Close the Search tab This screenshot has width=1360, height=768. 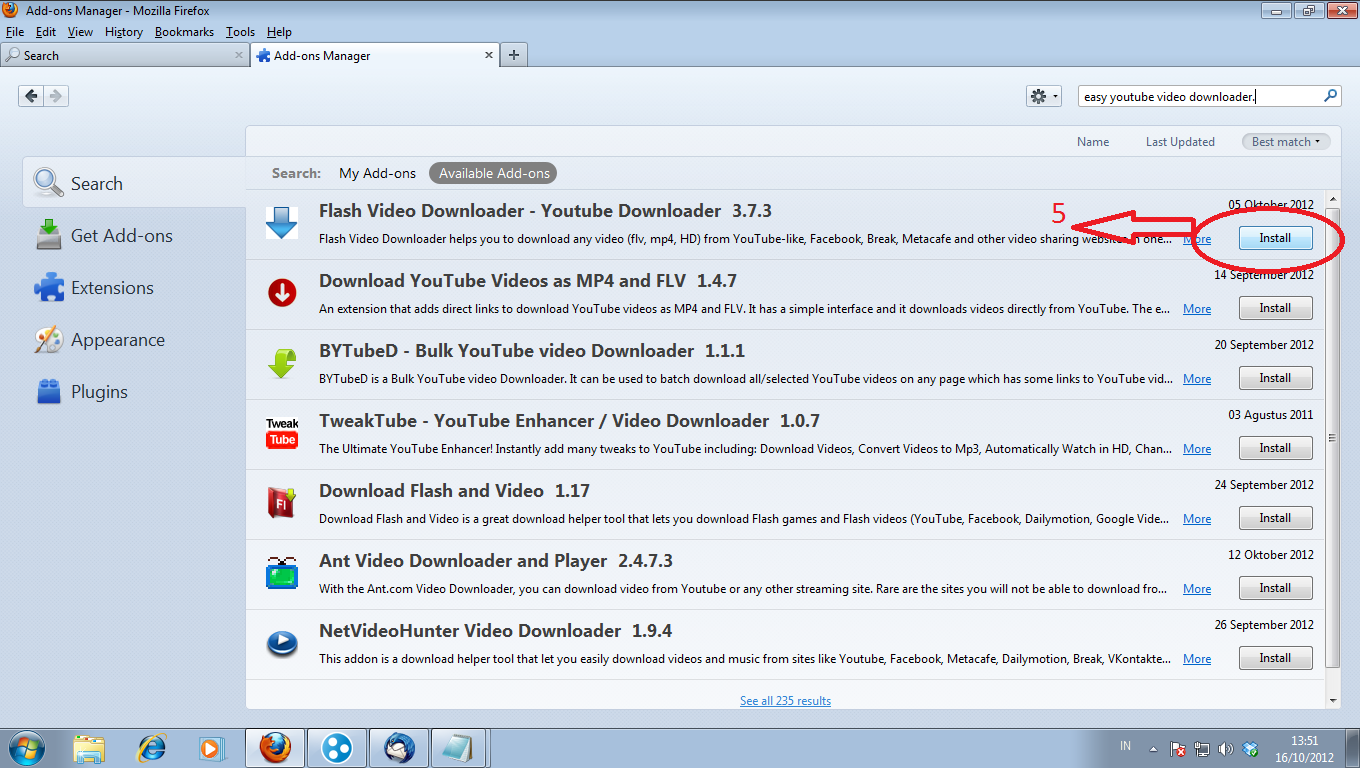pyautogui.click(x=239, y=56)
